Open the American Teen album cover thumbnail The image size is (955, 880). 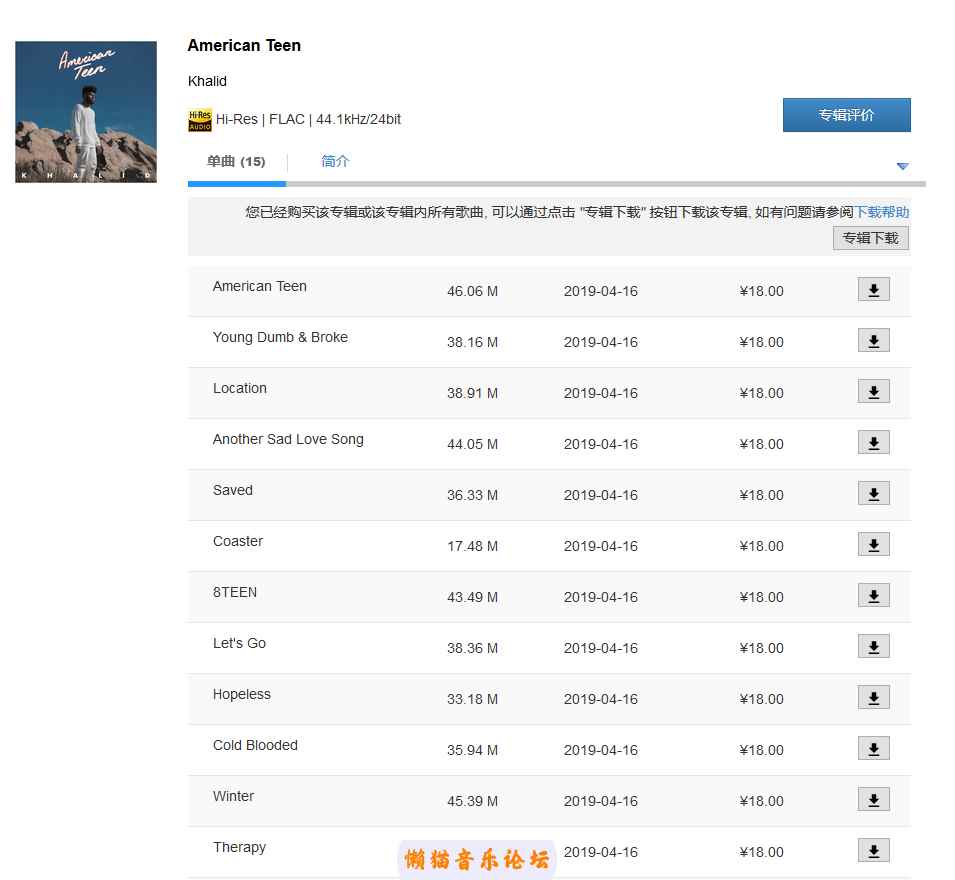pos(86,112)
